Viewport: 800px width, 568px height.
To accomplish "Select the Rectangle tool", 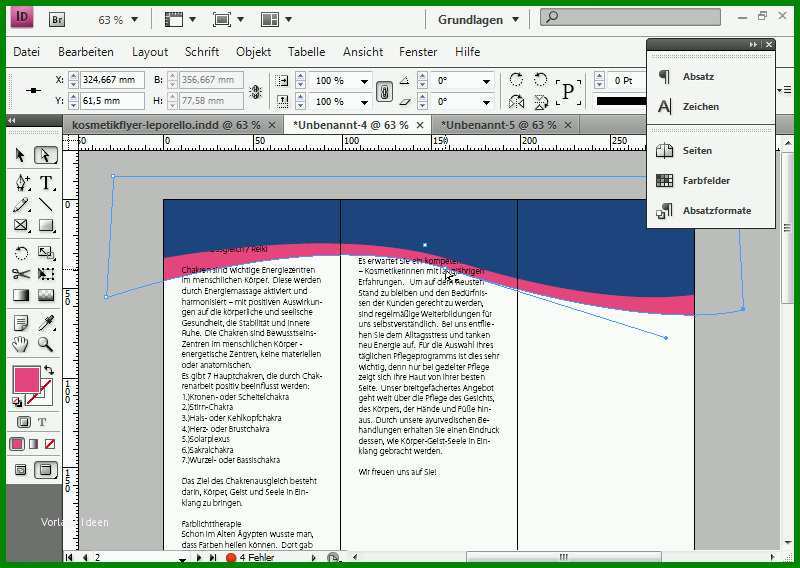I will point(46,225).
